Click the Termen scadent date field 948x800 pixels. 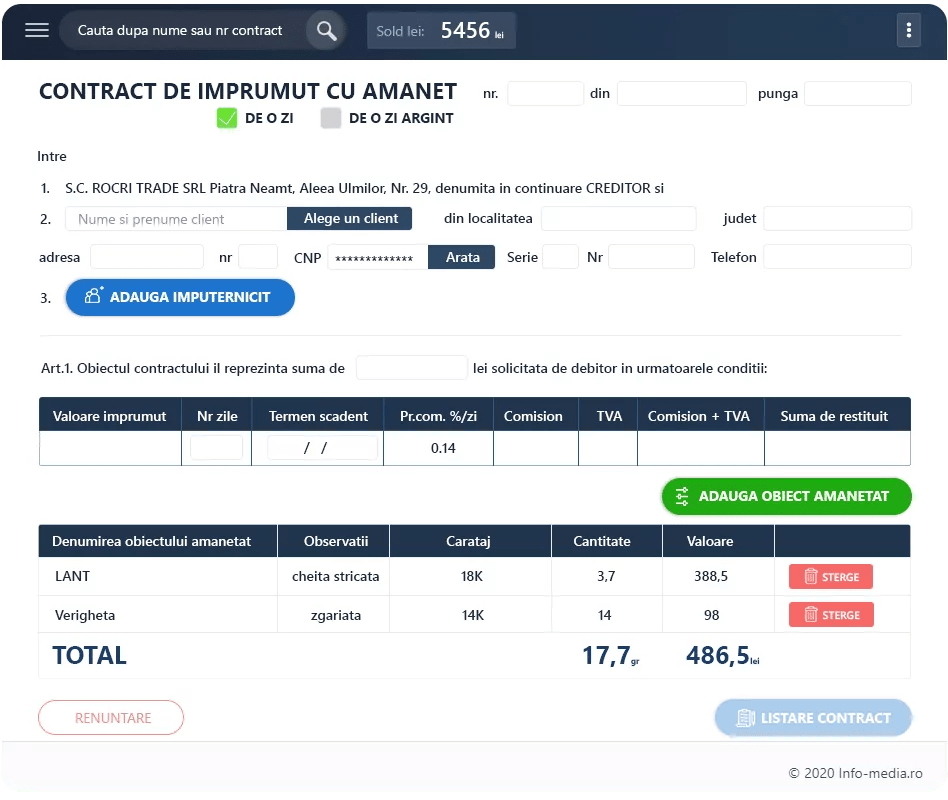pos(322,448)
